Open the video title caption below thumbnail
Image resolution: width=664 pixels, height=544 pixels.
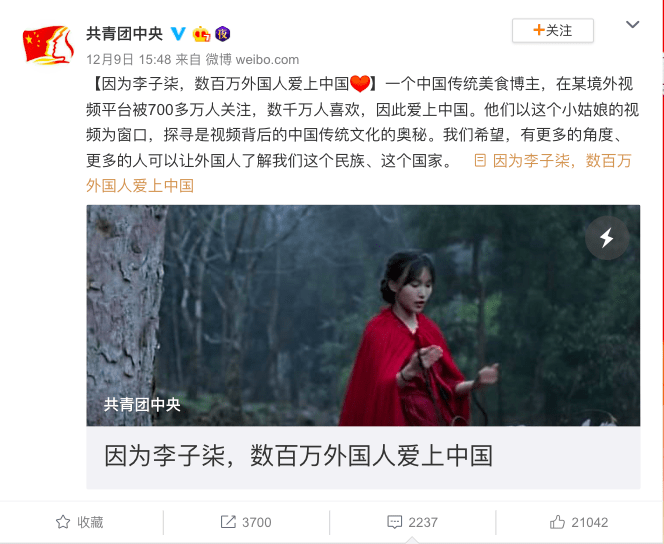299,456
